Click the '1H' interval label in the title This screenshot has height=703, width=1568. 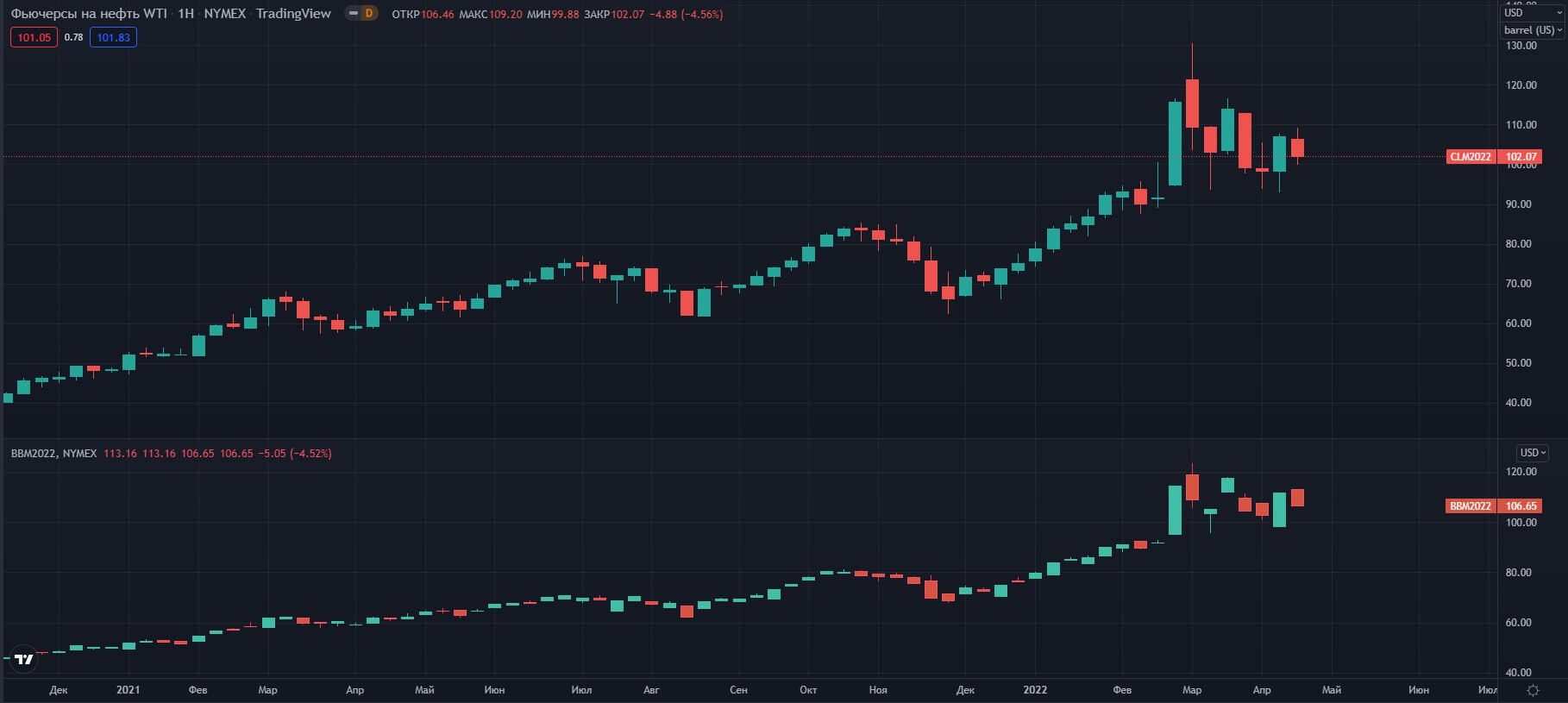[x=185, y=14]
